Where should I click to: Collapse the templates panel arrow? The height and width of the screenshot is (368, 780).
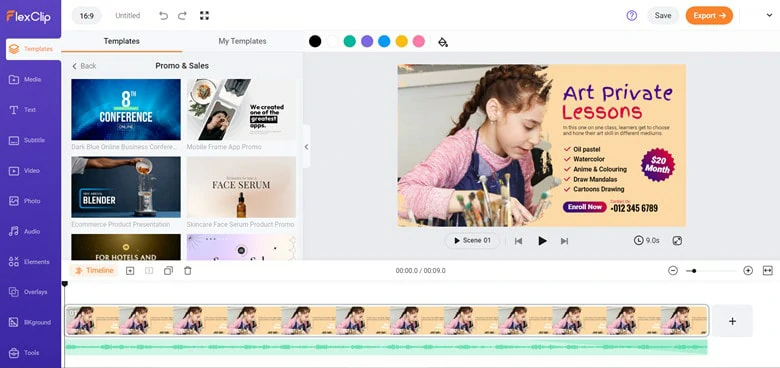click(x=306, y=147)
